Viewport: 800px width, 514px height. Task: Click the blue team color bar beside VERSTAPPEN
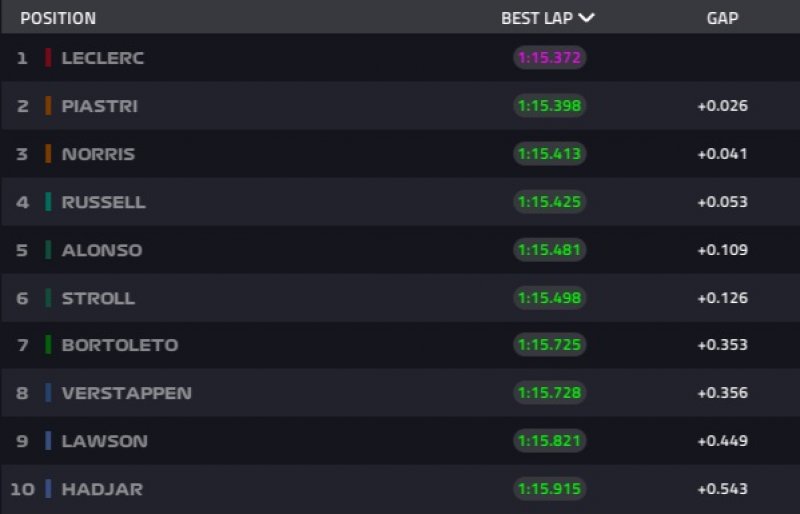tap(48, 393)
